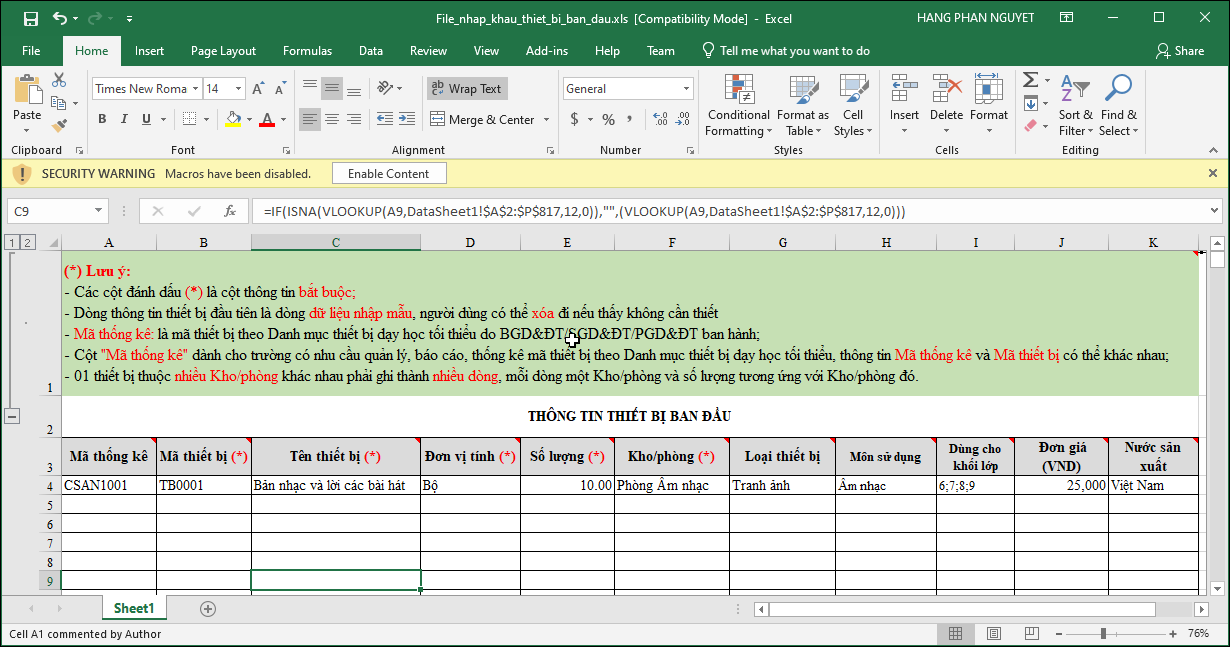Open the font size dropdown
This screenshot has height=647, width=1230.
(238, 89)
